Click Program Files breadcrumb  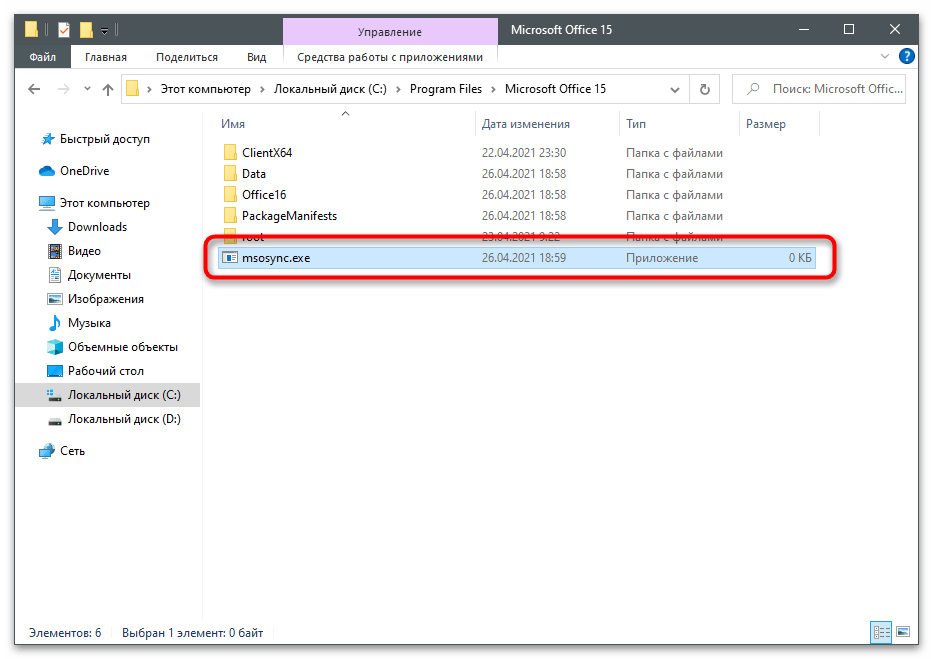point(446,89)
